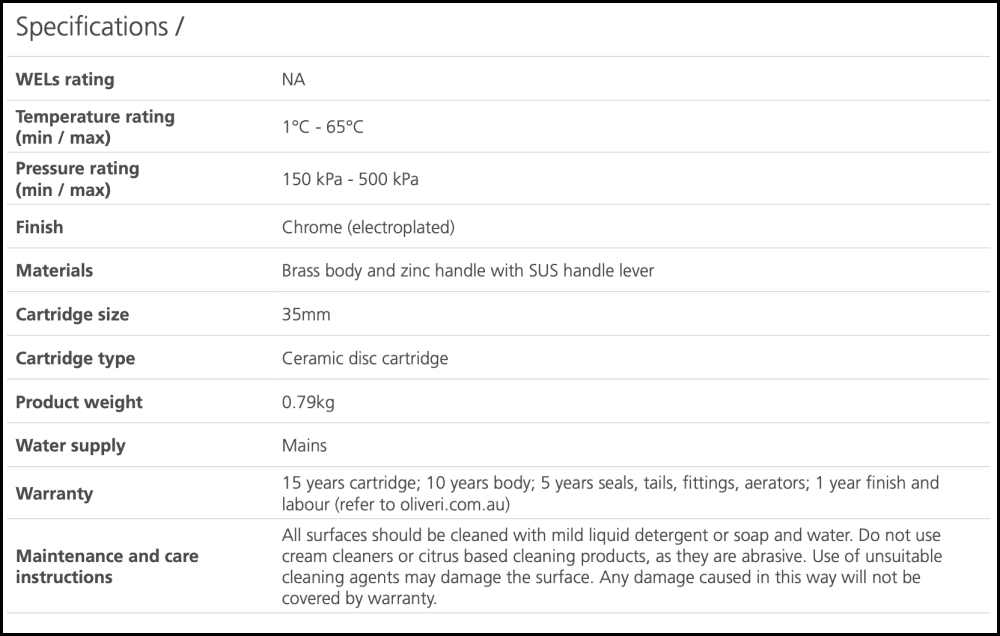Image resolution: width=1000 pixels, height=636 pixels.
Task: Select the Chrome (electroplated) finish value
Action: point(368,227)
